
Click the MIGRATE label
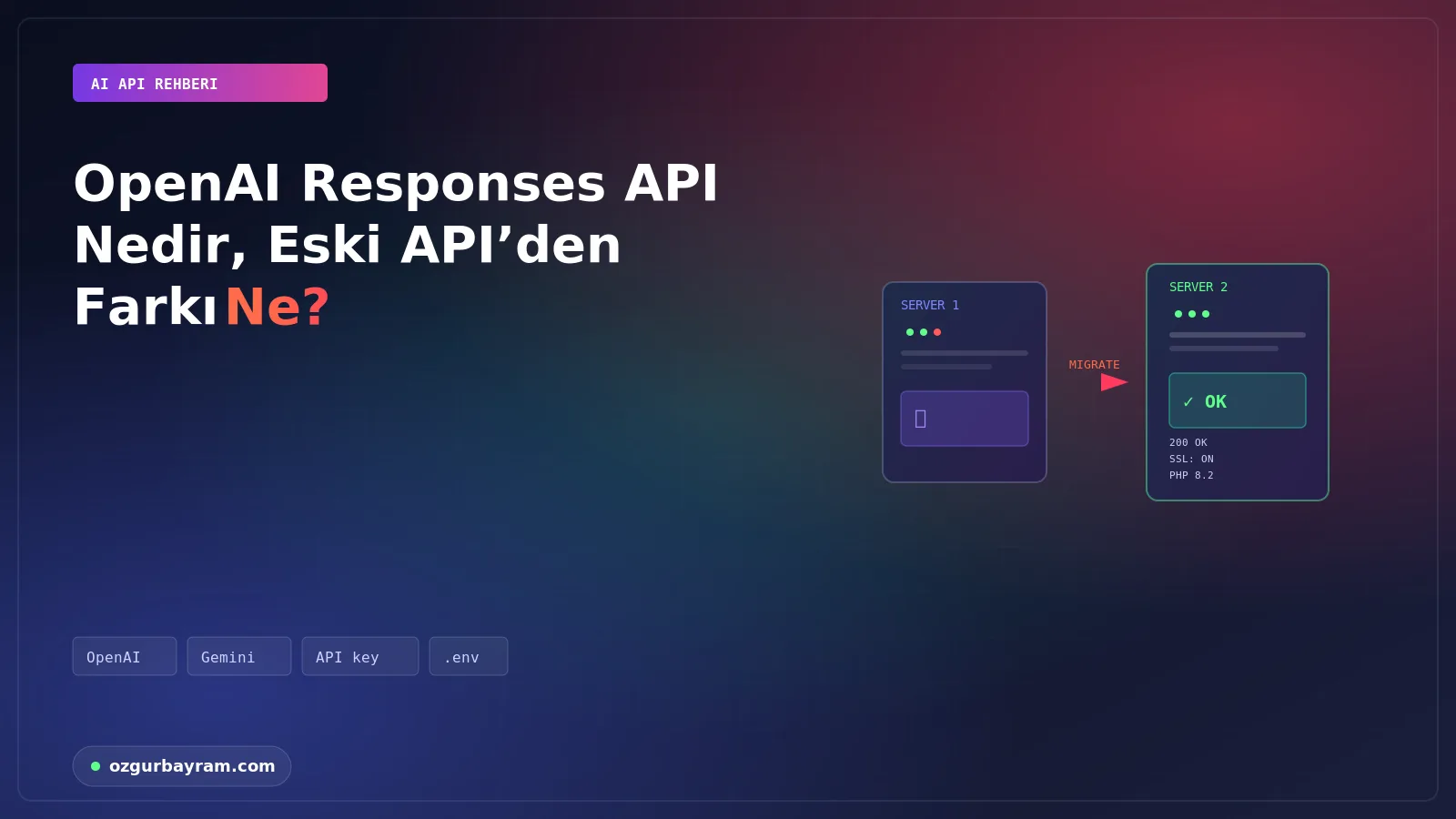tap(1095, 365)
